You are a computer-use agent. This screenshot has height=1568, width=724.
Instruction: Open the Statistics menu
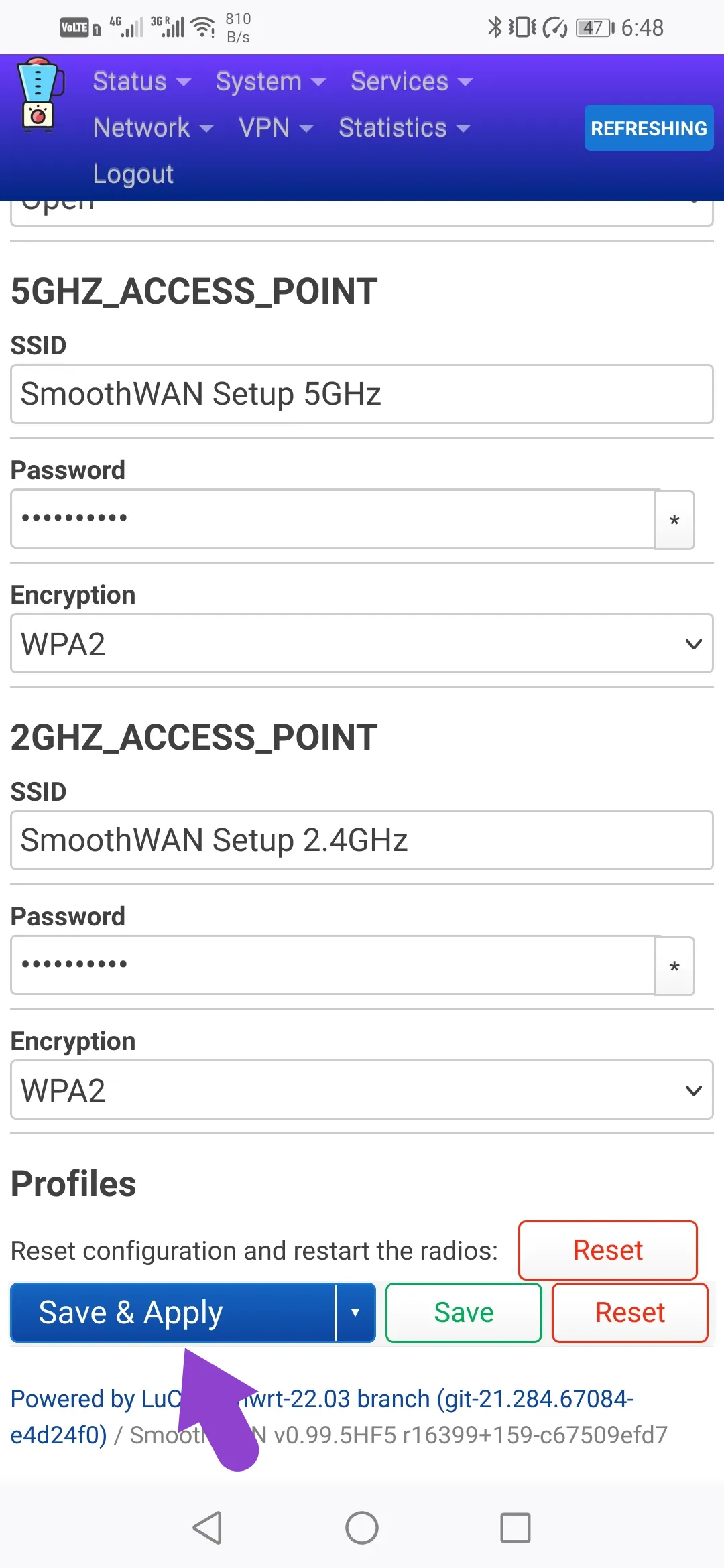pyautogui.click(x=404, y=127)
